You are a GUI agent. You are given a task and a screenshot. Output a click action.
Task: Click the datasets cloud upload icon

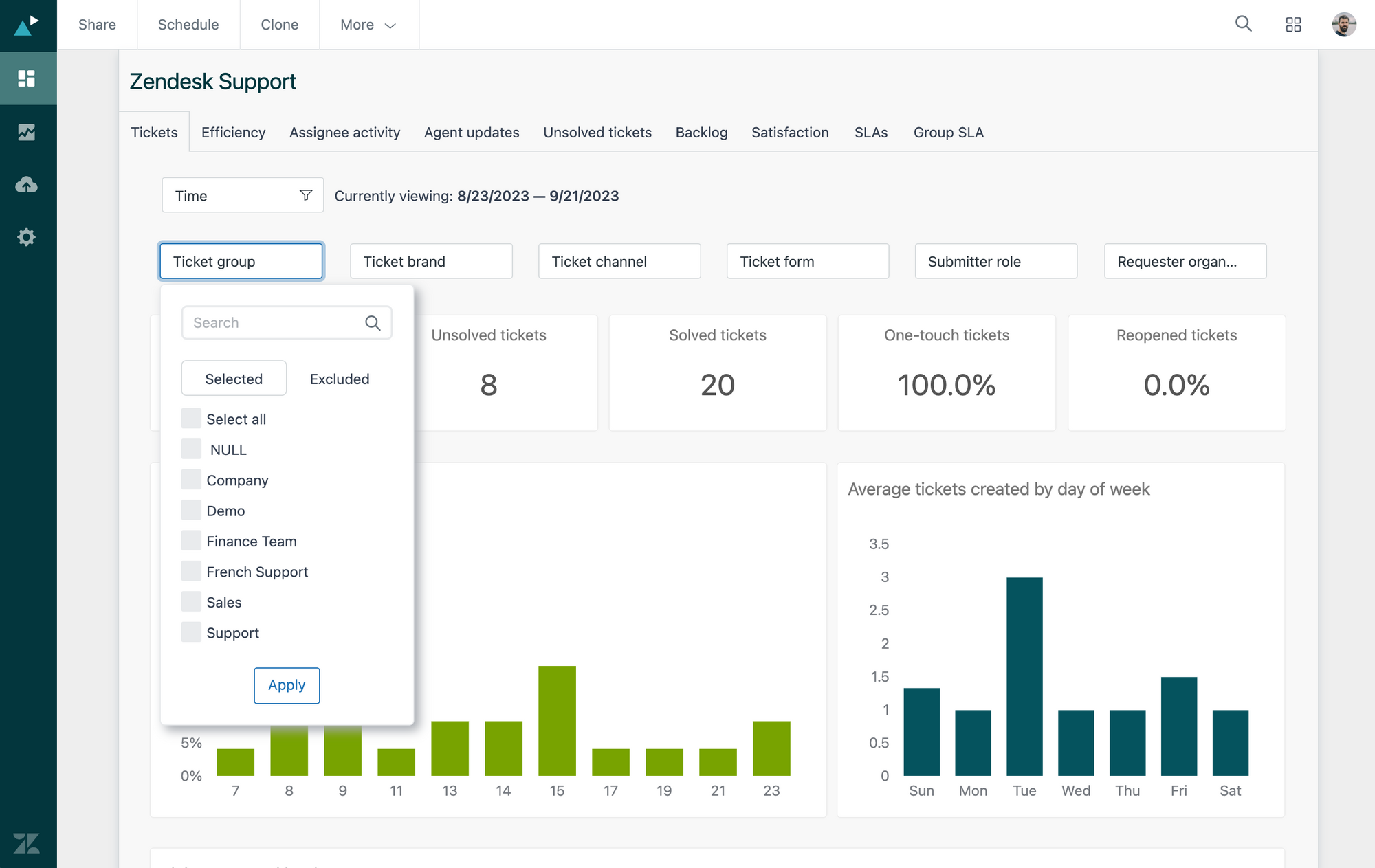click(x=27, y=184)
